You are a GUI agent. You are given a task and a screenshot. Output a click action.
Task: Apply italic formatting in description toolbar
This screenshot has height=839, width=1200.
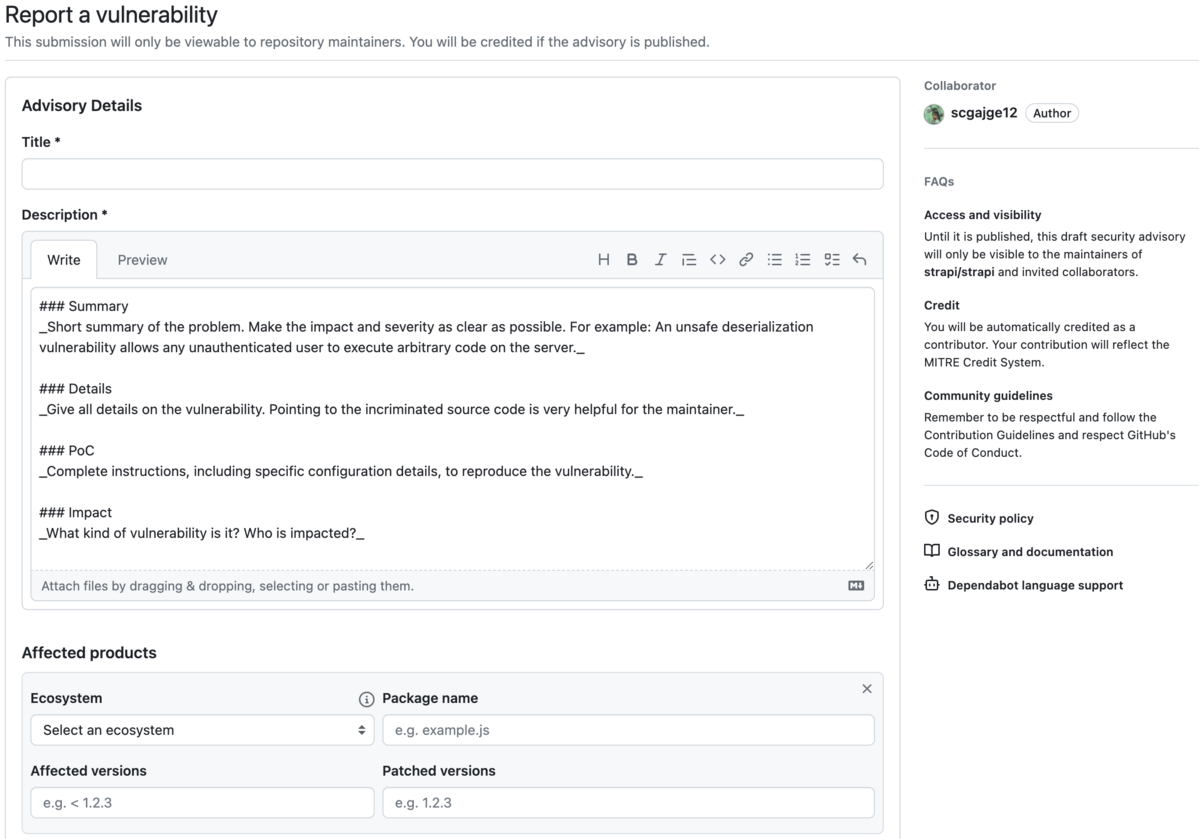tap(660, 260)
